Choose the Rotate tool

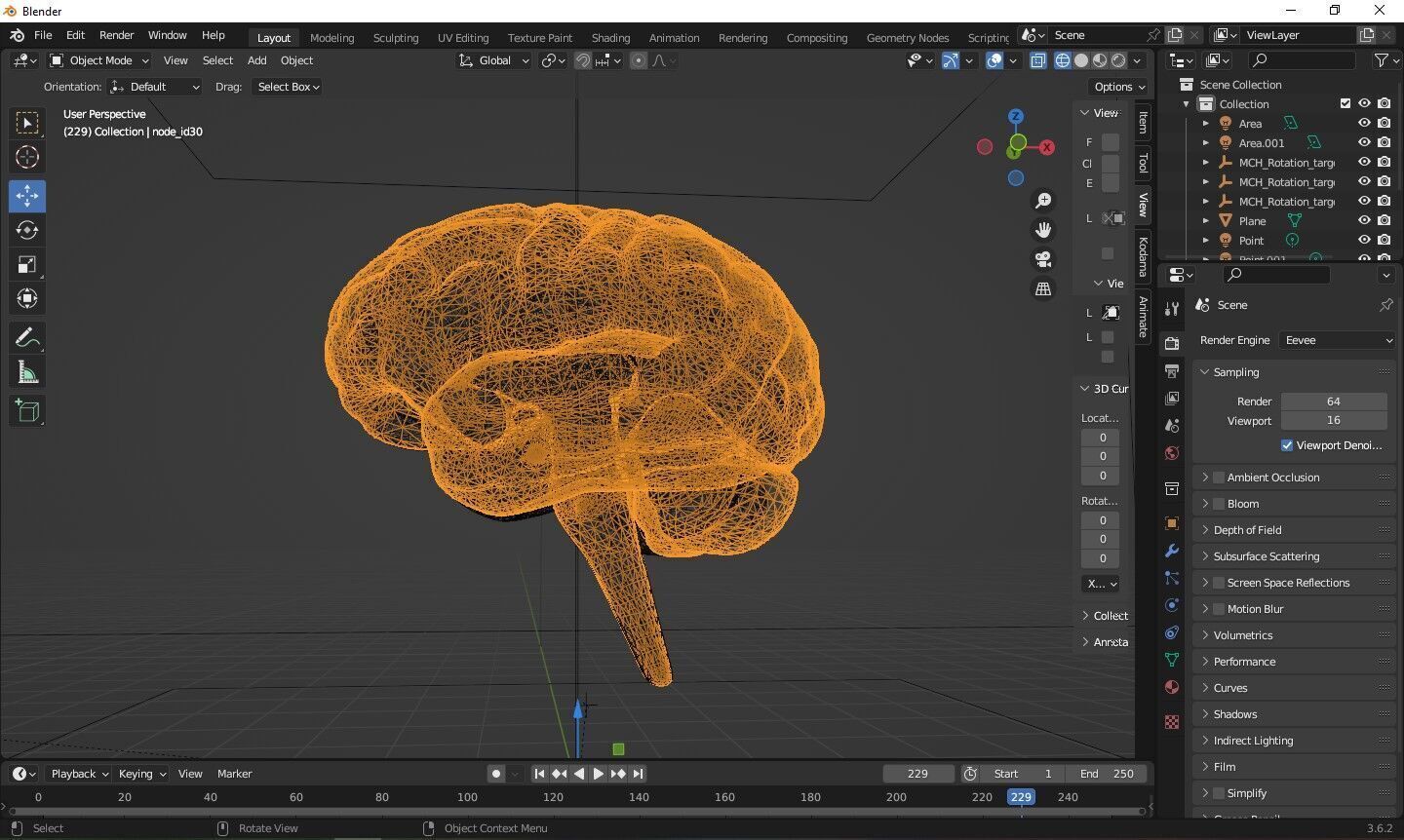27,230
